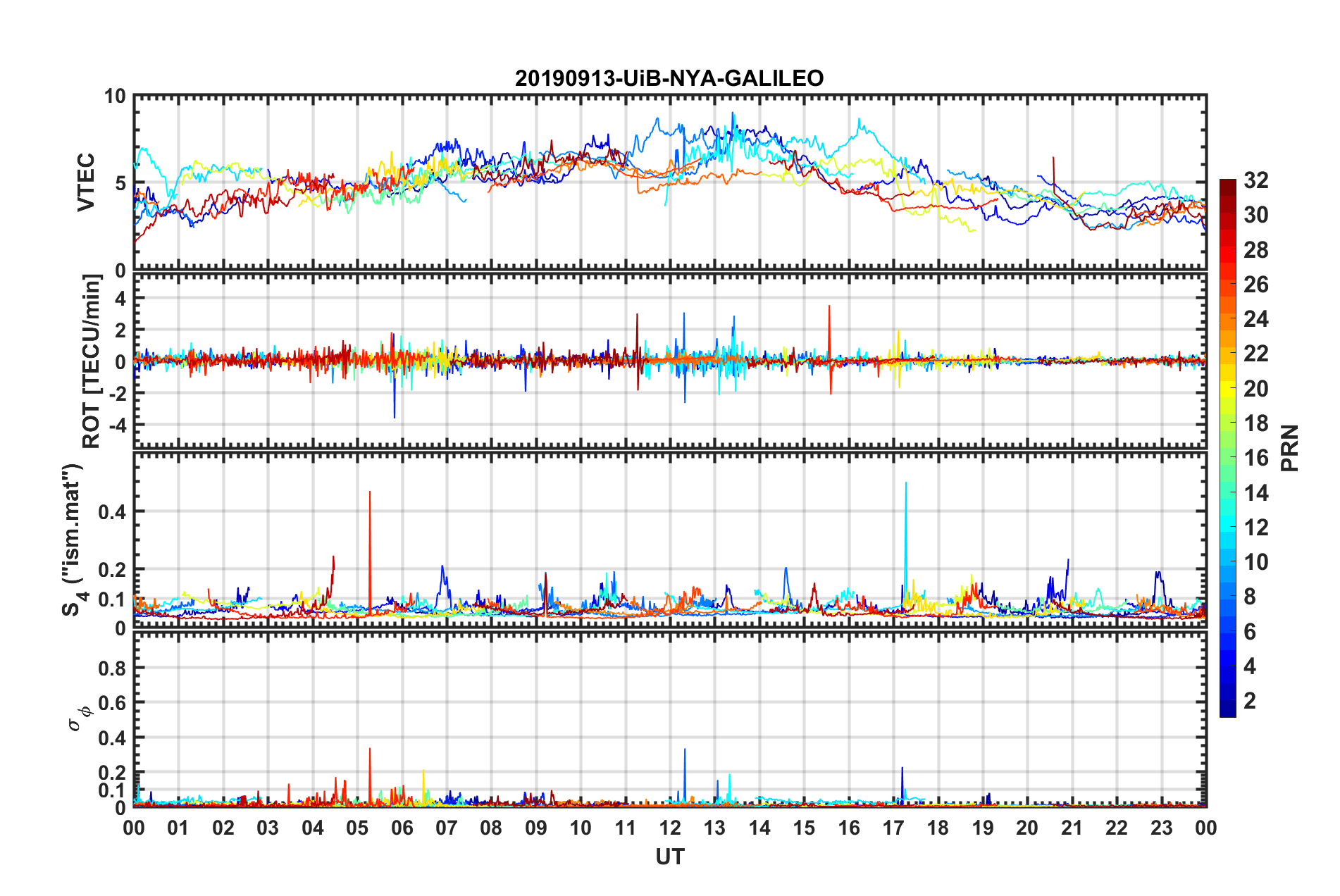Viewport: 1340px width, 896px height.
Task: Click UT axis tick label 07
Action: [447, 828]
